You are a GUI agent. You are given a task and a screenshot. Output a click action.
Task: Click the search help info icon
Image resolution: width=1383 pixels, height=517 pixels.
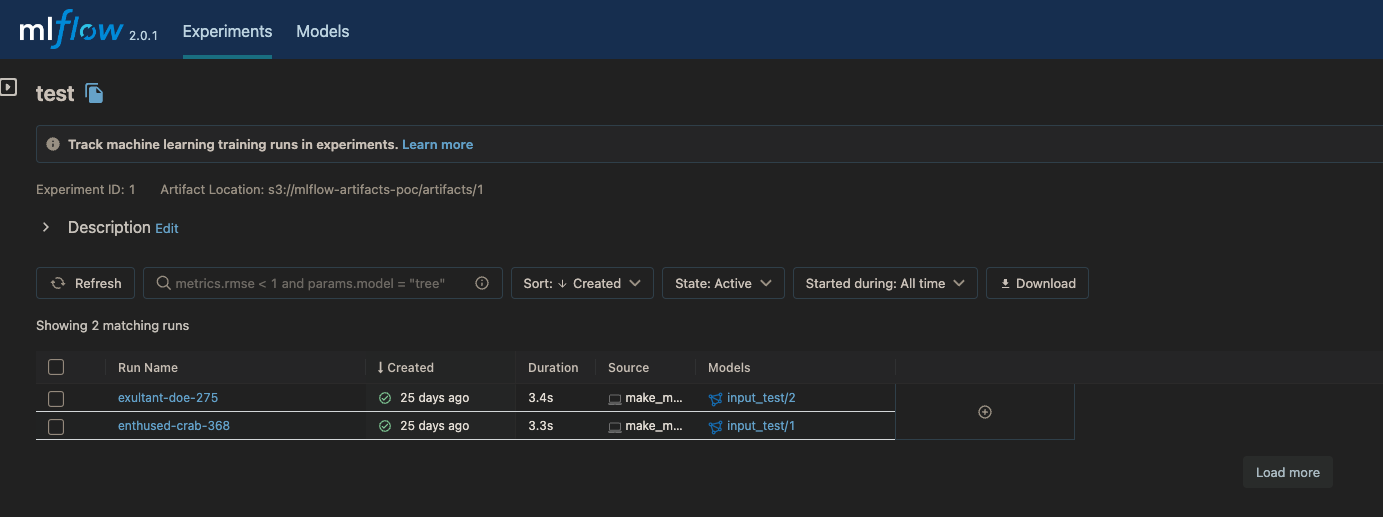pos(482,283)
